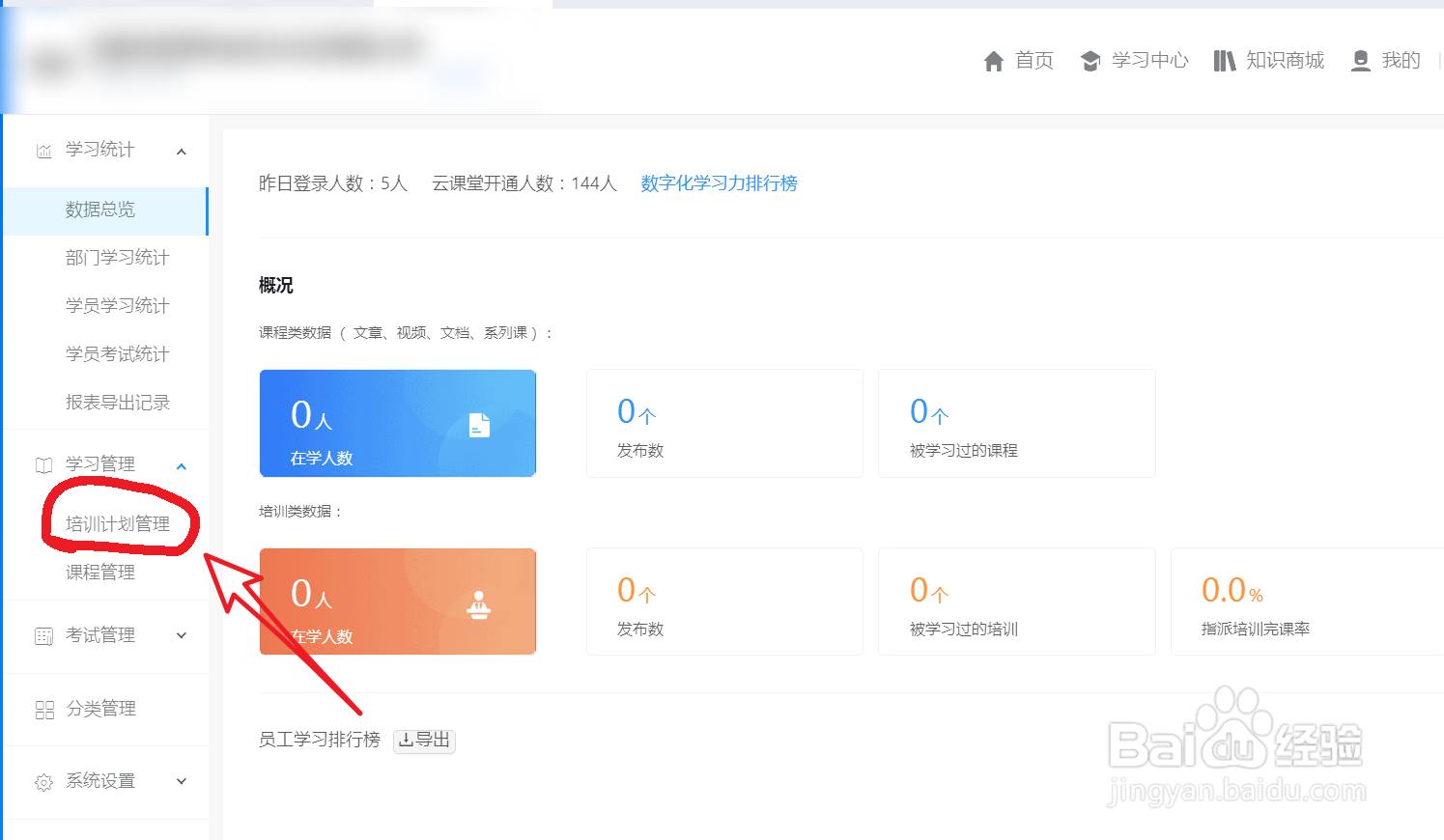Open 课程管理 in the sidebar
Viewport: 1444px width, 840px height.
point(100,573)
